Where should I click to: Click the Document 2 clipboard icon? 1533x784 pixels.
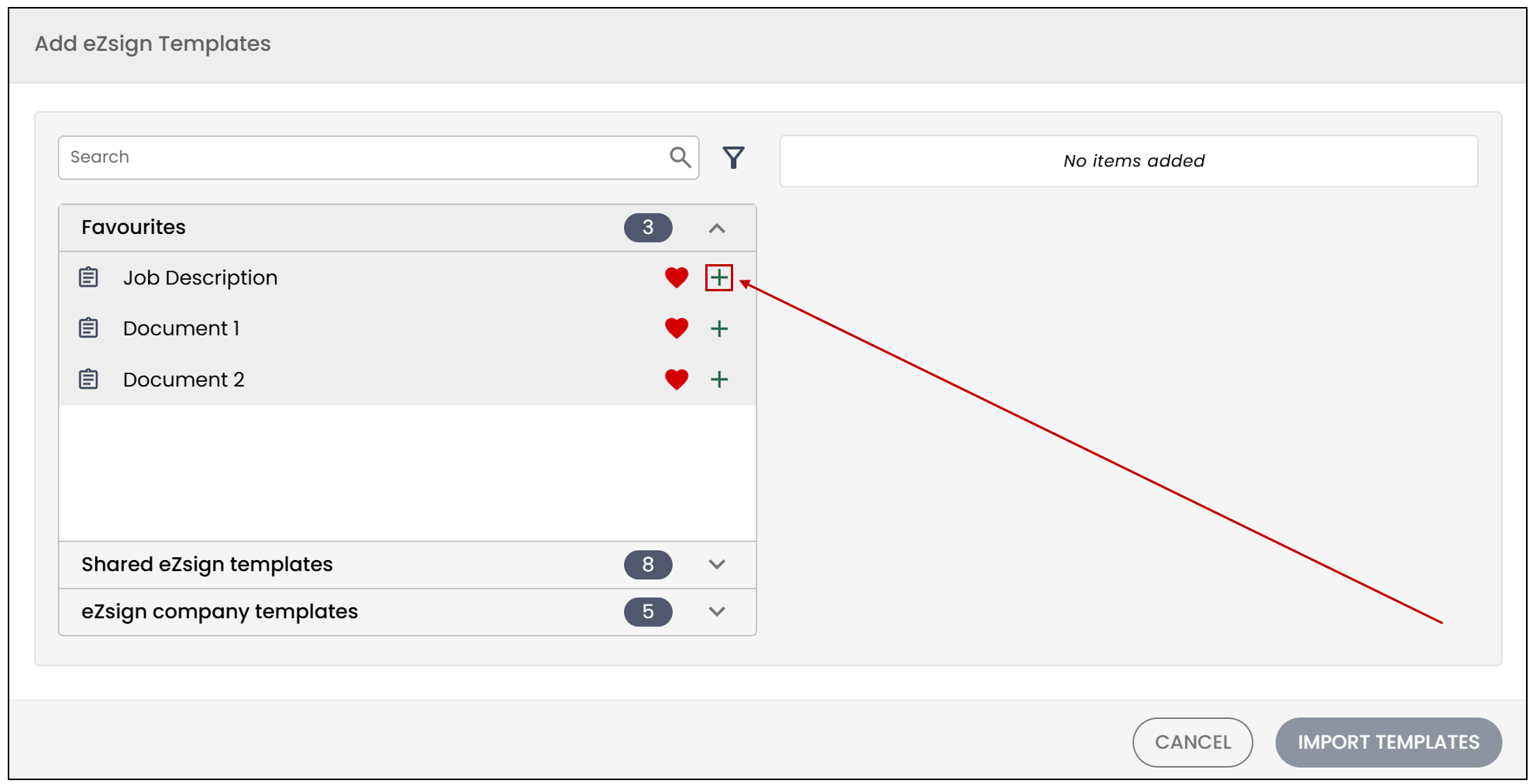tap(88, 379)
